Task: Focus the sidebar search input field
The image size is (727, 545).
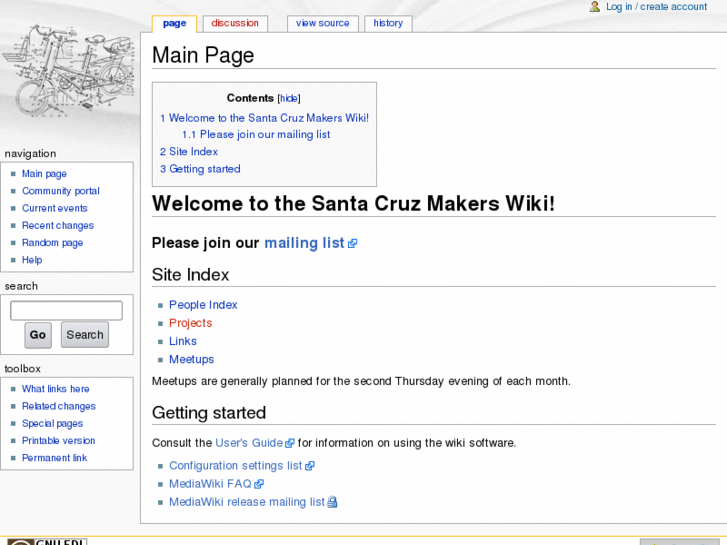Action: (x=66, y=310)
